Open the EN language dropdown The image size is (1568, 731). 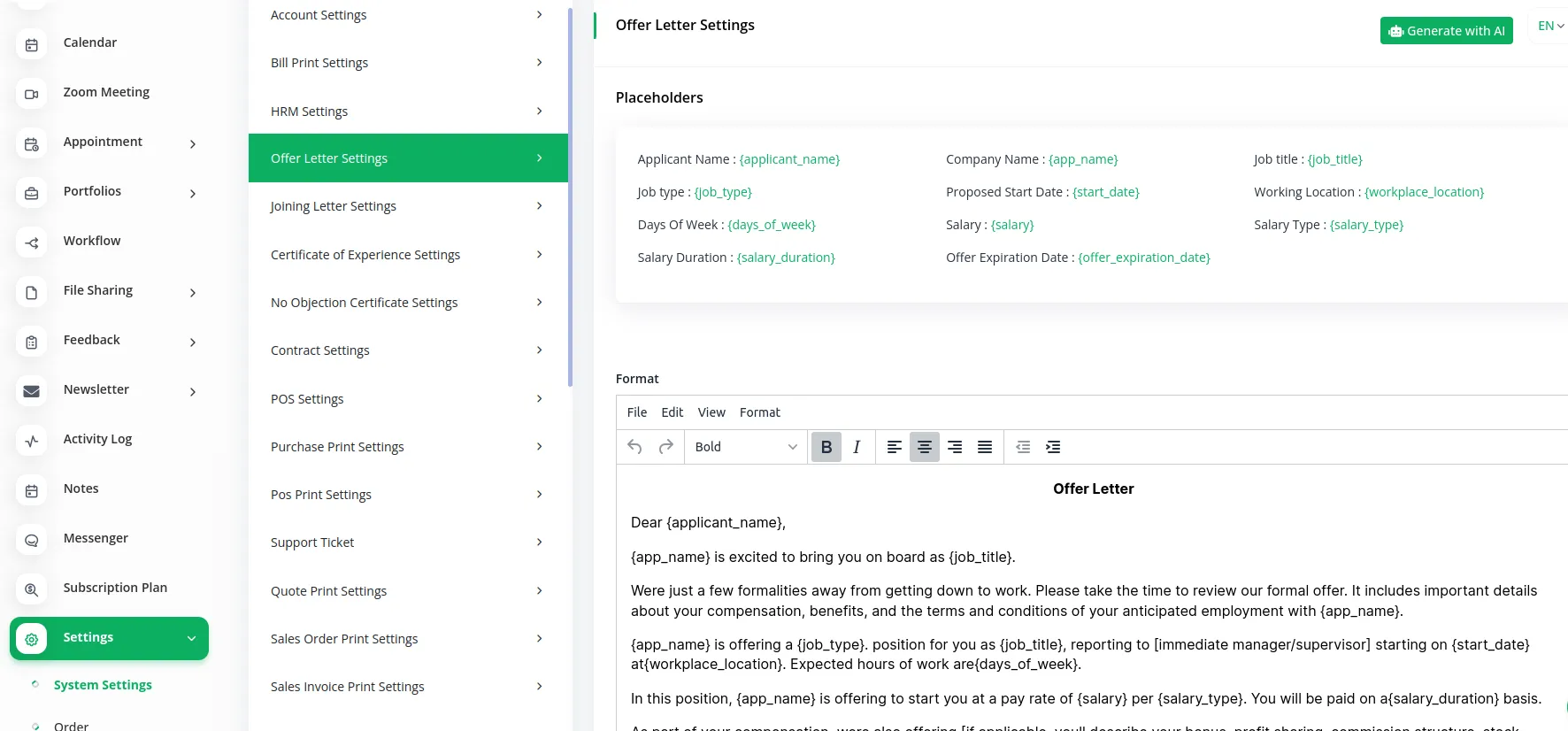pos(1550,27)
